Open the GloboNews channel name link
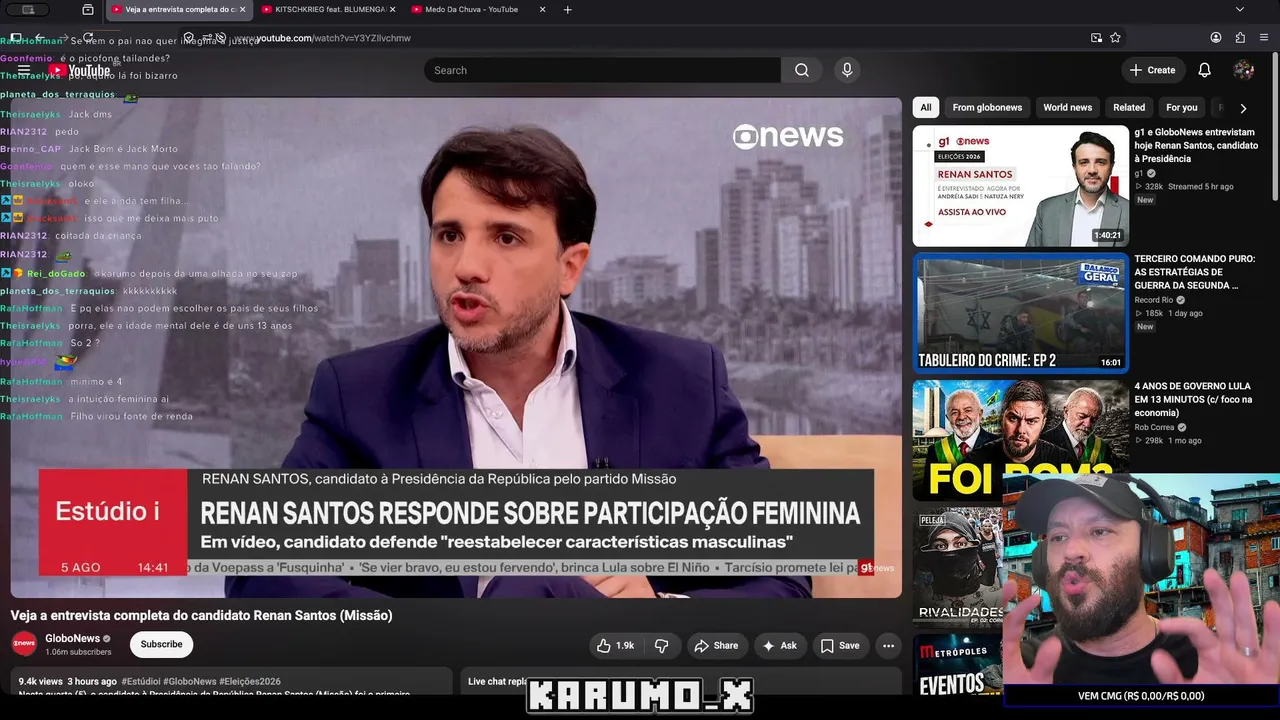This screenshot has height=720, width=1280. pyautogui.click(x=72, y=639)
